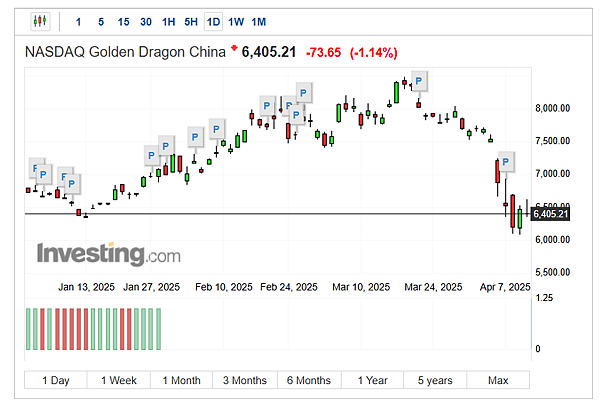
Task: Click the 8,000.00 price axis label
Action: (x=553, y=109)
